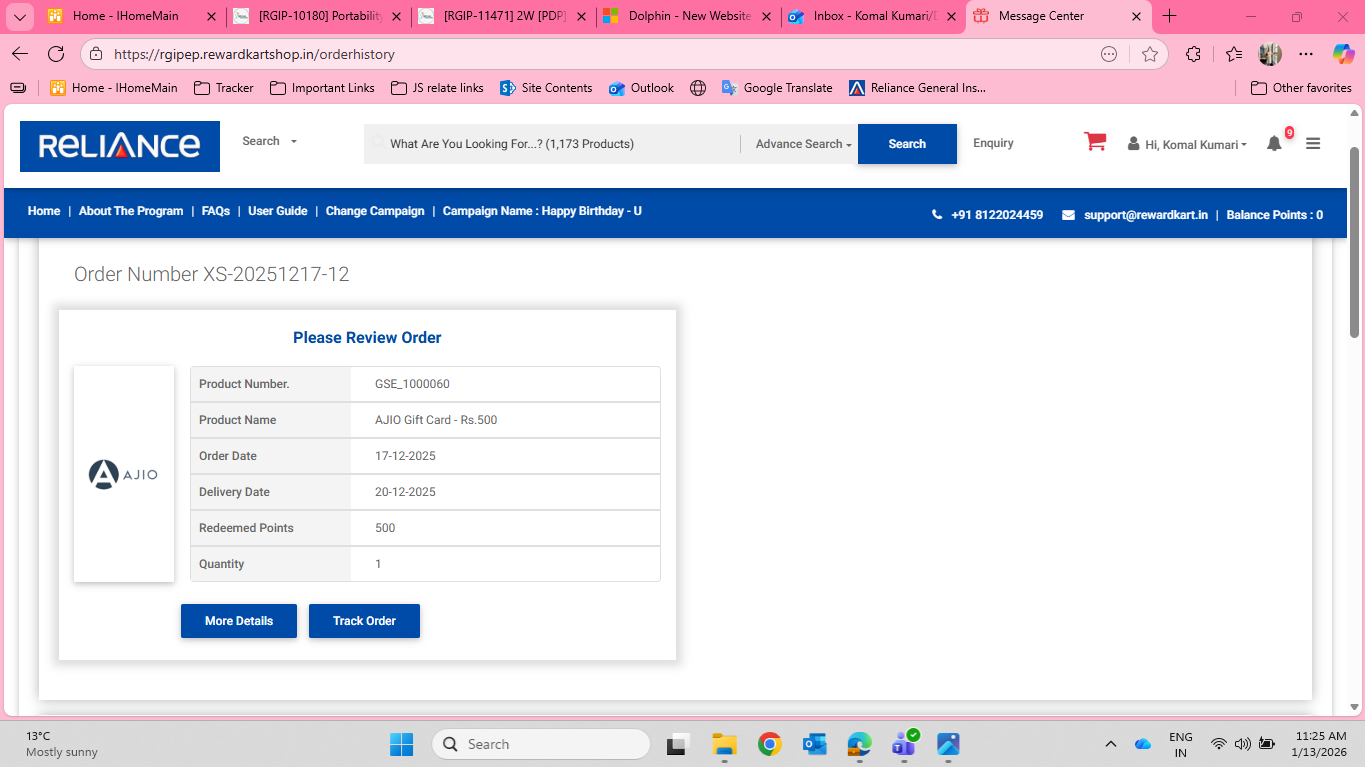Click the product search input field
Viewport: 1365px width, 767px height.
coord(552,144)
